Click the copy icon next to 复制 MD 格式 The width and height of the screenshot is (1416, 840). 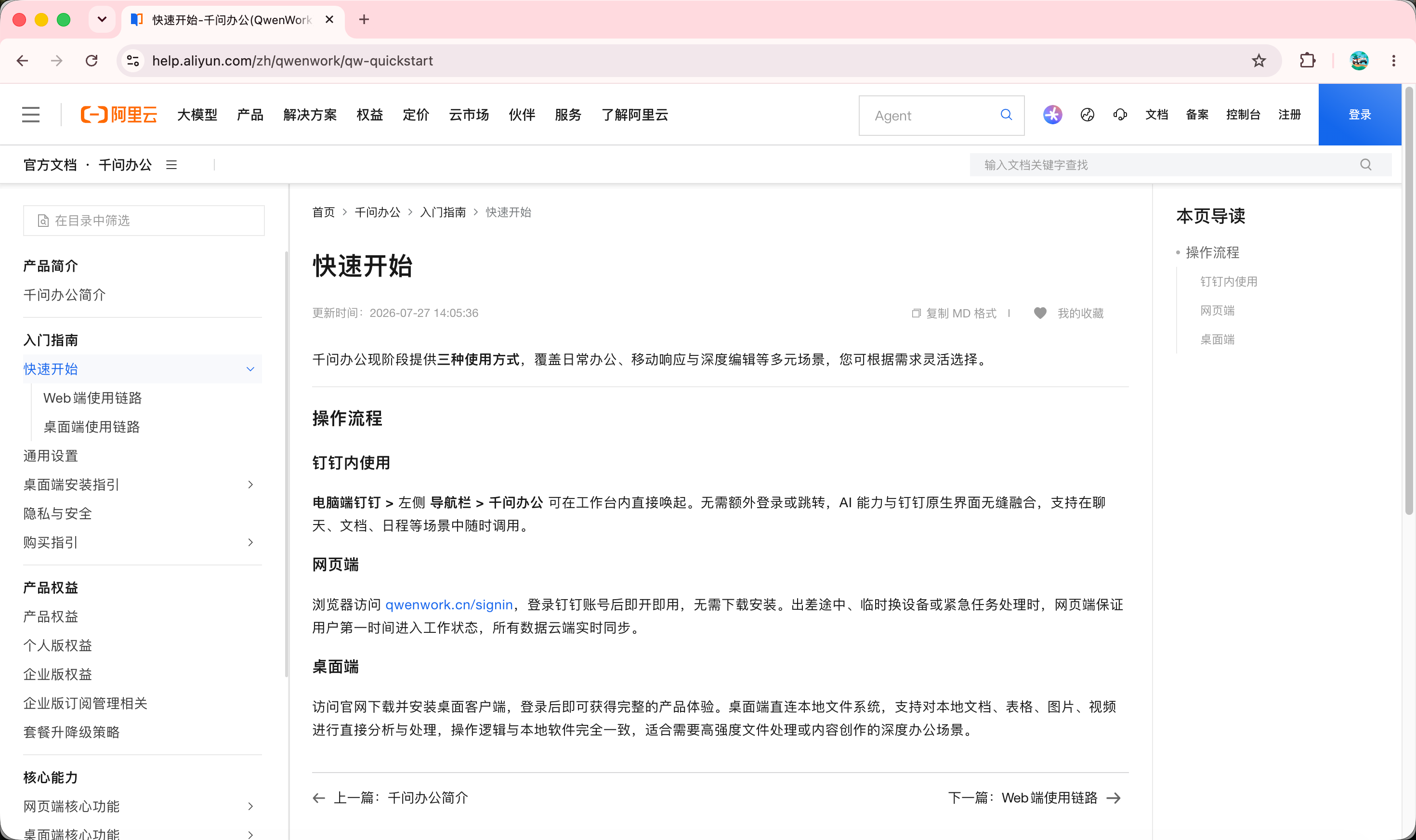[916, 313]
